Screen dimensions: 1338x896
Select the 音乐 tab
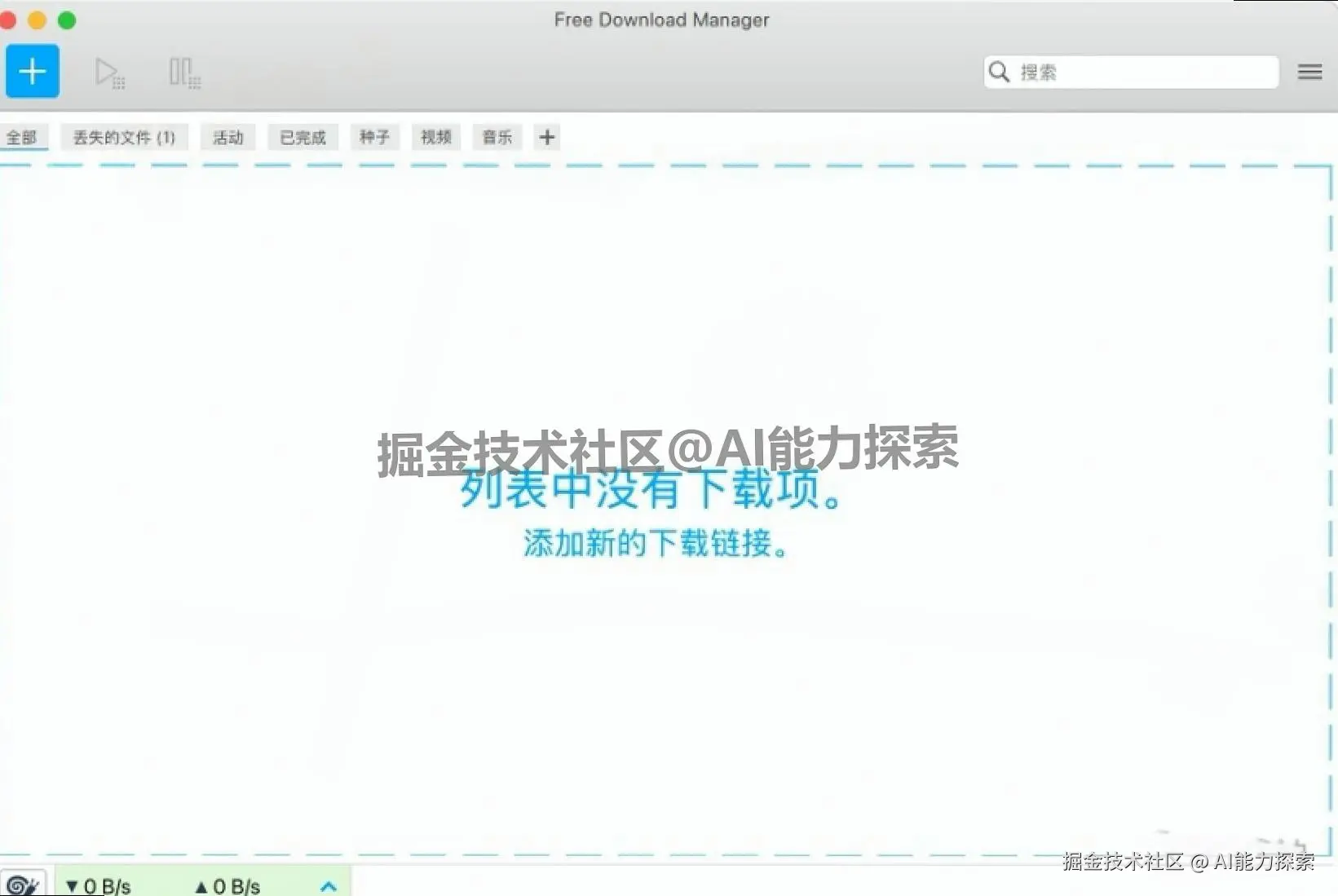click(497, 137)
